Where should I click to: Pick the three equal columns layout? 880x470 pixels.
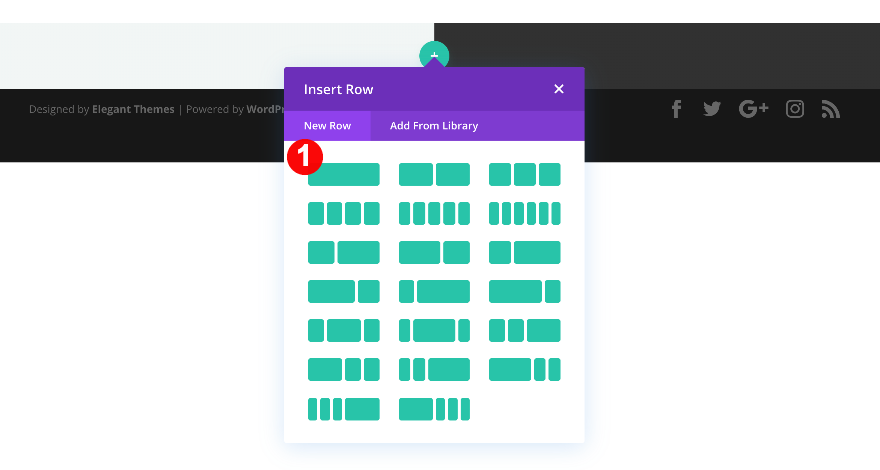524,175
